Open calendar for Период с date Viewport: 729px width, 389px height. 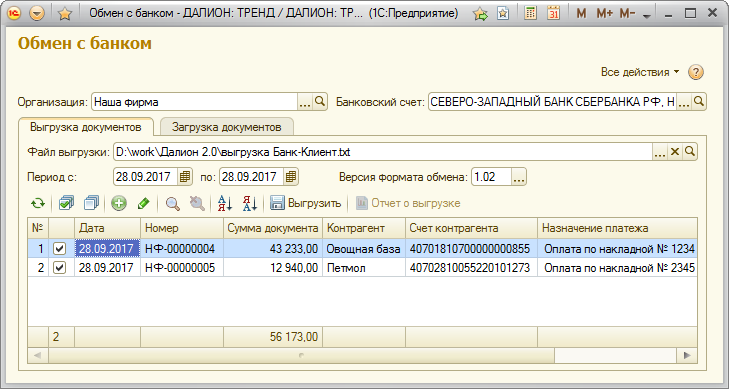point(185,177)
